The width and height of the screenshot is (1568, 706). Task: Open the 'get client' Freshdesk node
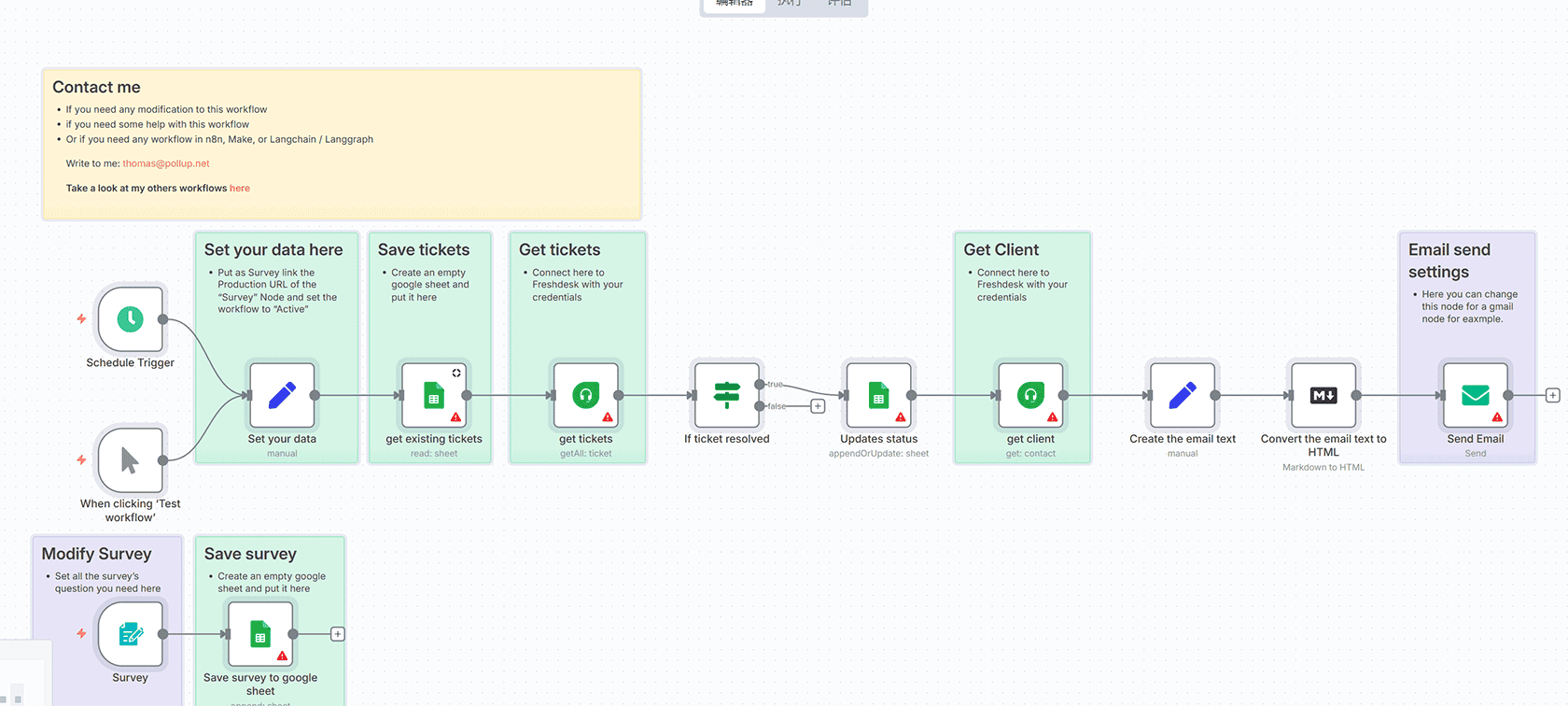(1030, 395)
